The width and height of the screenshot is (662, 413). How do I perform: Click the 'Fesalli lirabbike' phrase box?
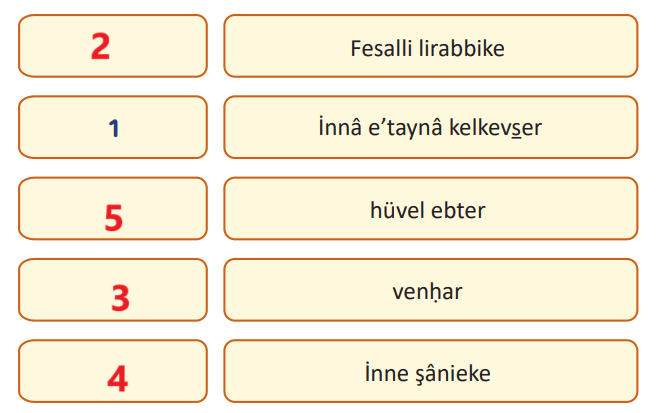[430, 46]
